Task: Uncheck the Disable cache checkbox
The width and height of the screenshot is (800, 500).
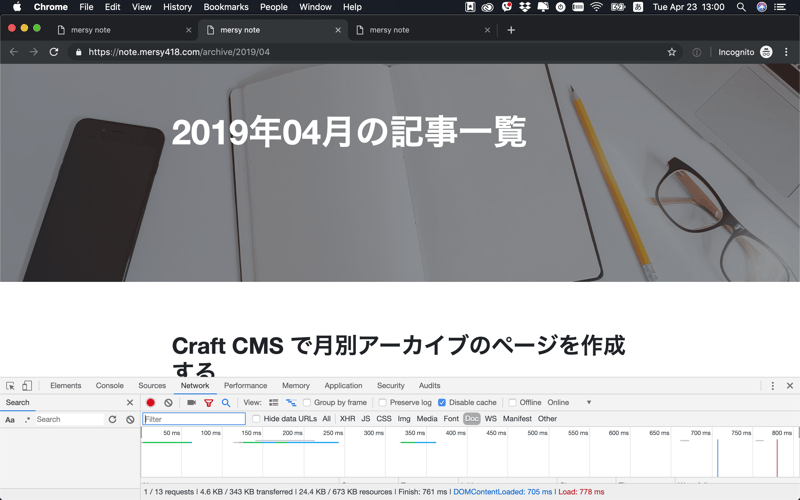Action: click(x=442, y=403)
